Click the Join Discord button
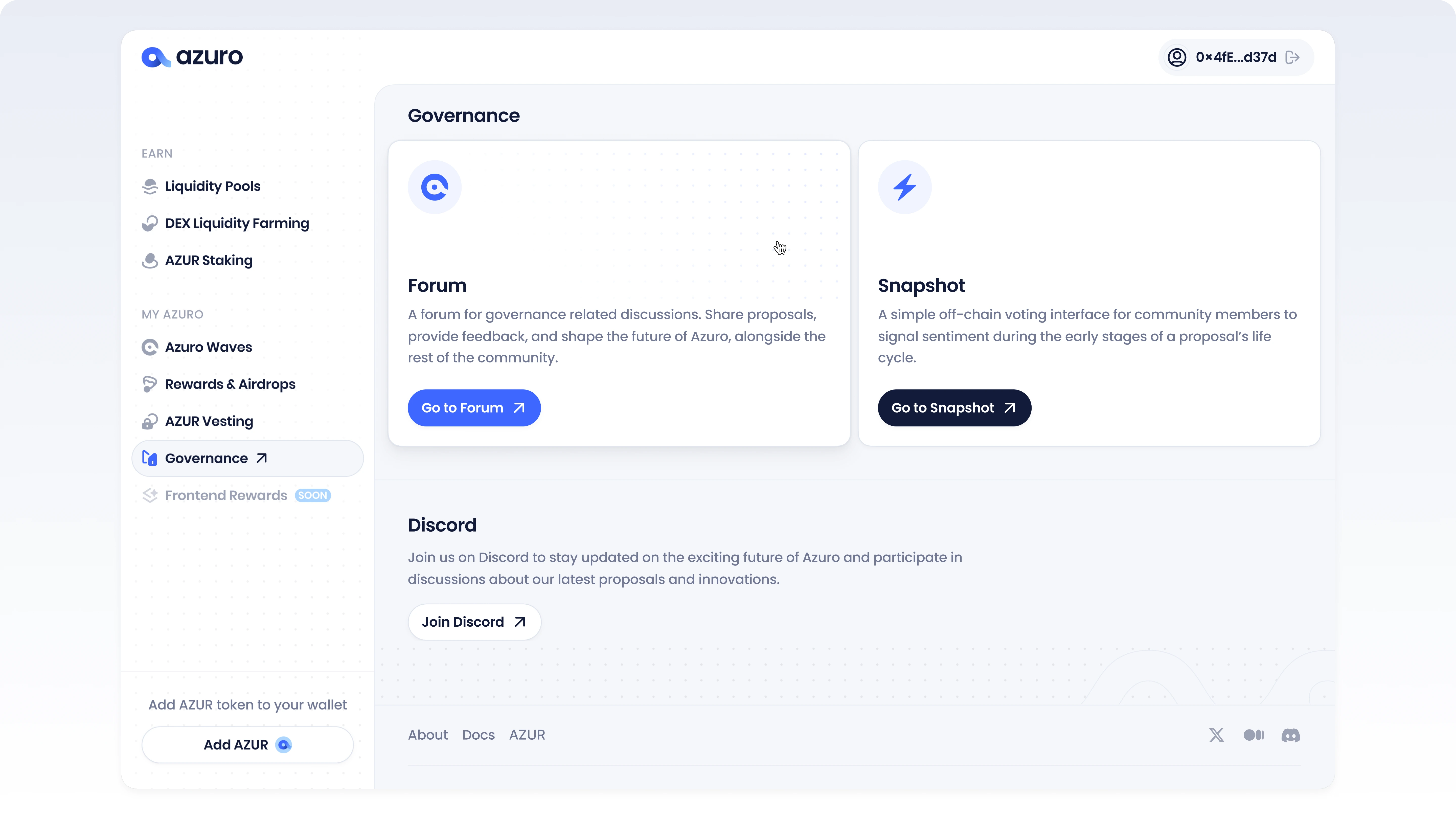The width and height of the screenshot is (1456, 819). click(474, 622)
